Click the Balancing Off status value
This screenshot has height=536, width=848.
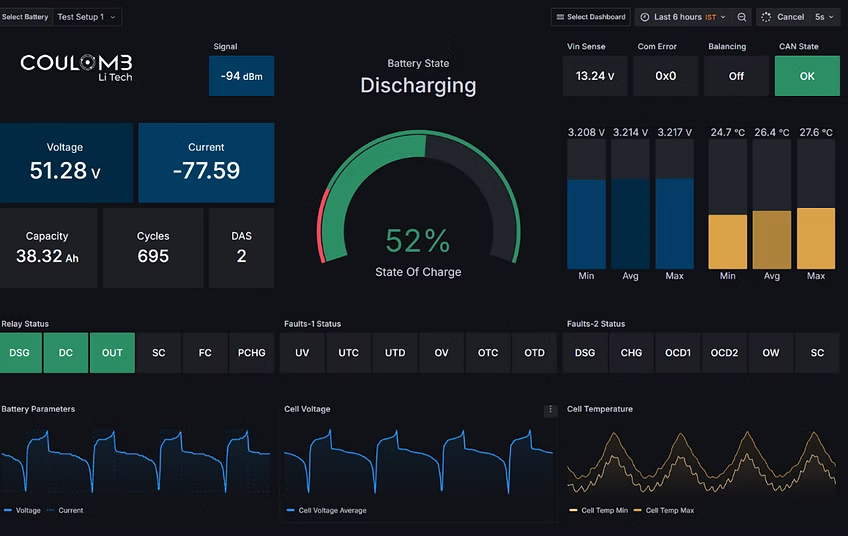(x=736, y=76)
